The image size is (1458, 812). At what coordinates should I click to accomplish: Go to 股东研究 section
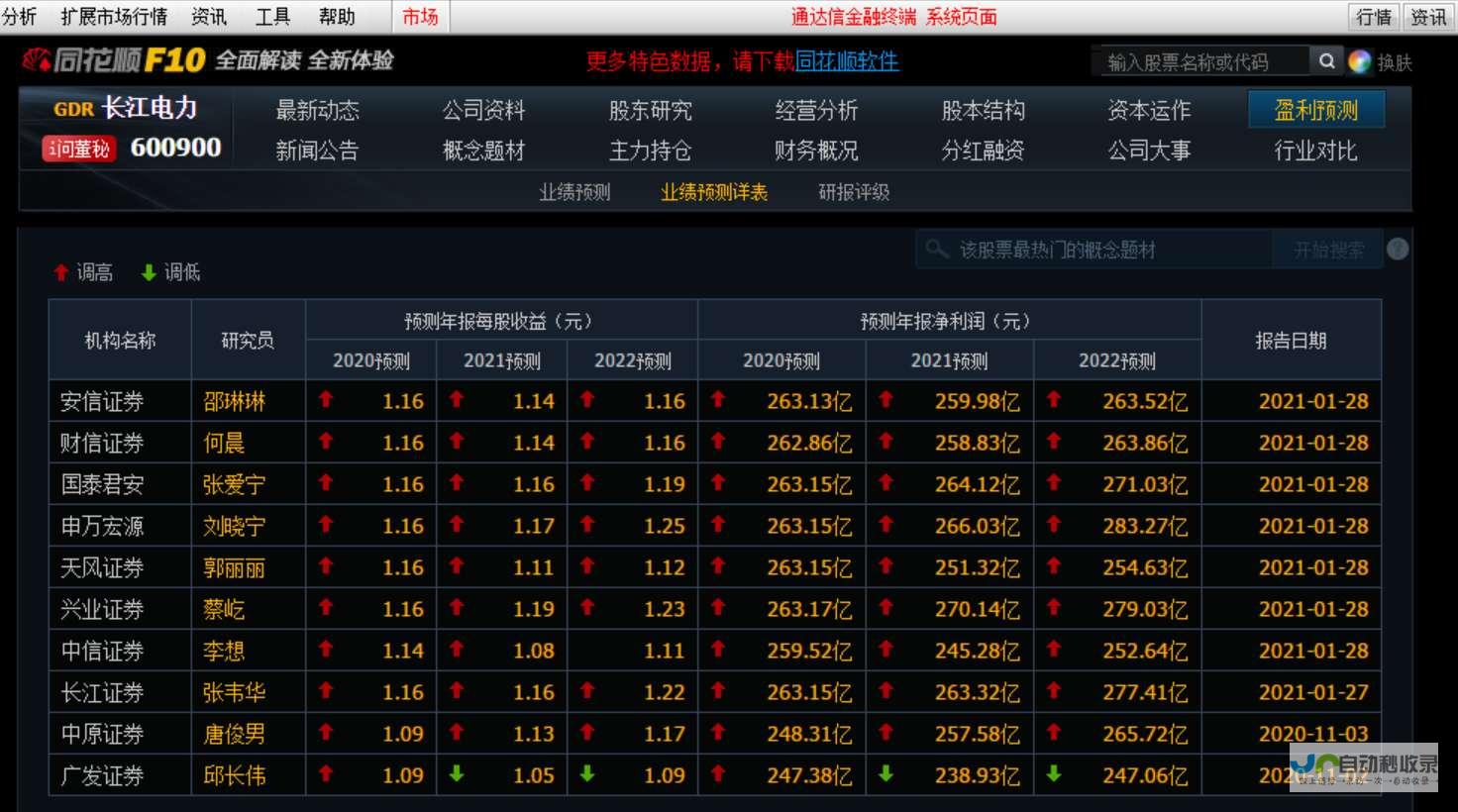650,110
